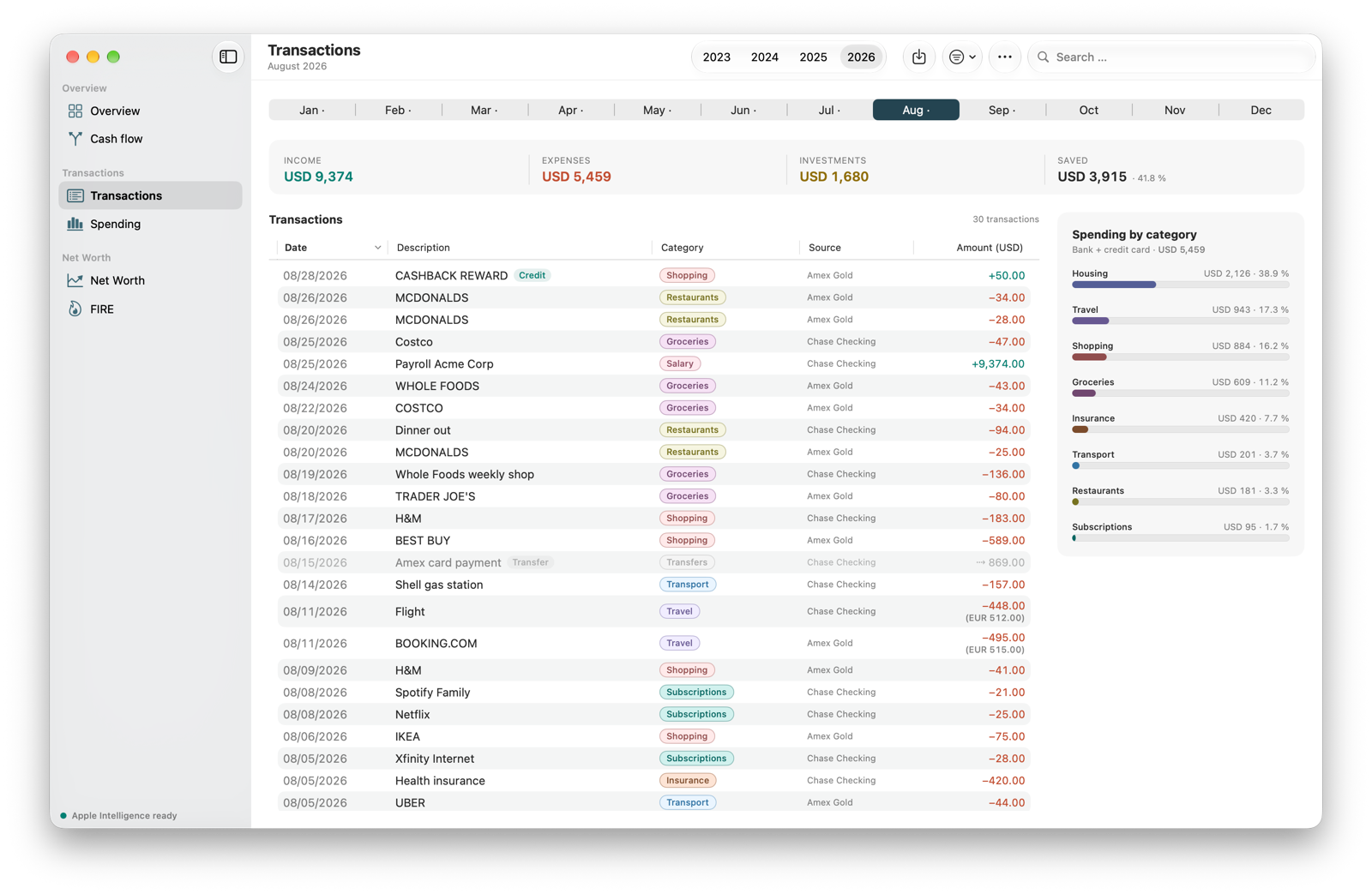Open Shopping category tag on CASHBACK REWARD

687,275
